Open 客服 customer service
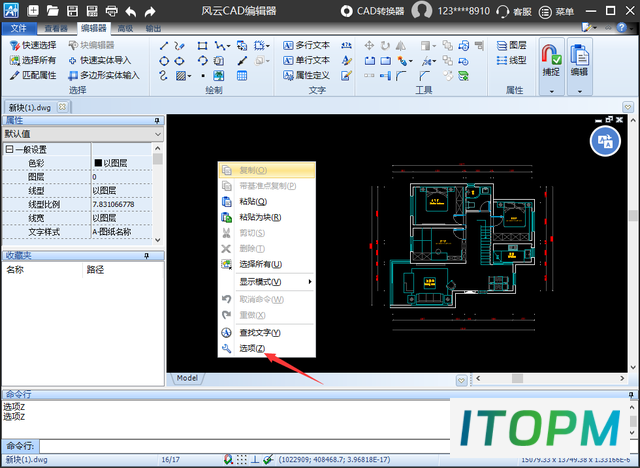 pyautogui.click(x=514, y=11)
